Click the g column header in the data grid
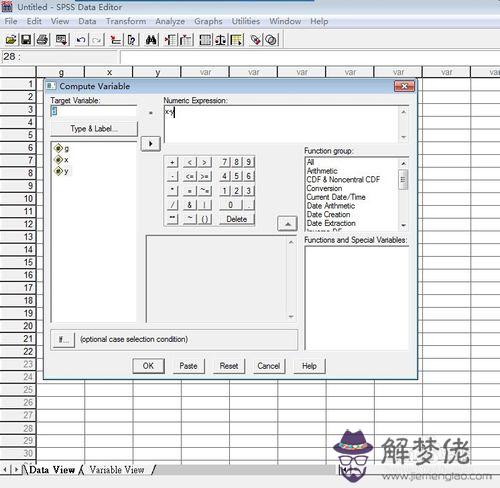 click(x=61, y=72)
